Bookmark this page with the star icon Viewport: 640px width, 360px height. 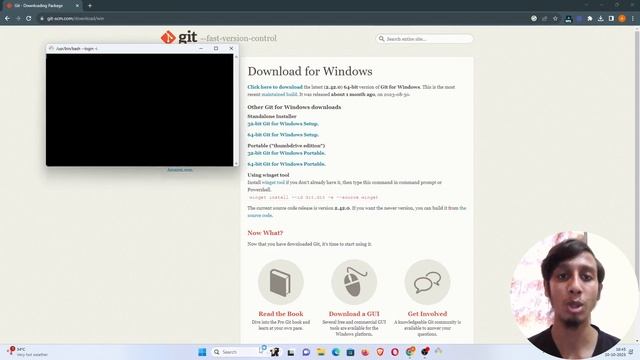click(555, 18)
